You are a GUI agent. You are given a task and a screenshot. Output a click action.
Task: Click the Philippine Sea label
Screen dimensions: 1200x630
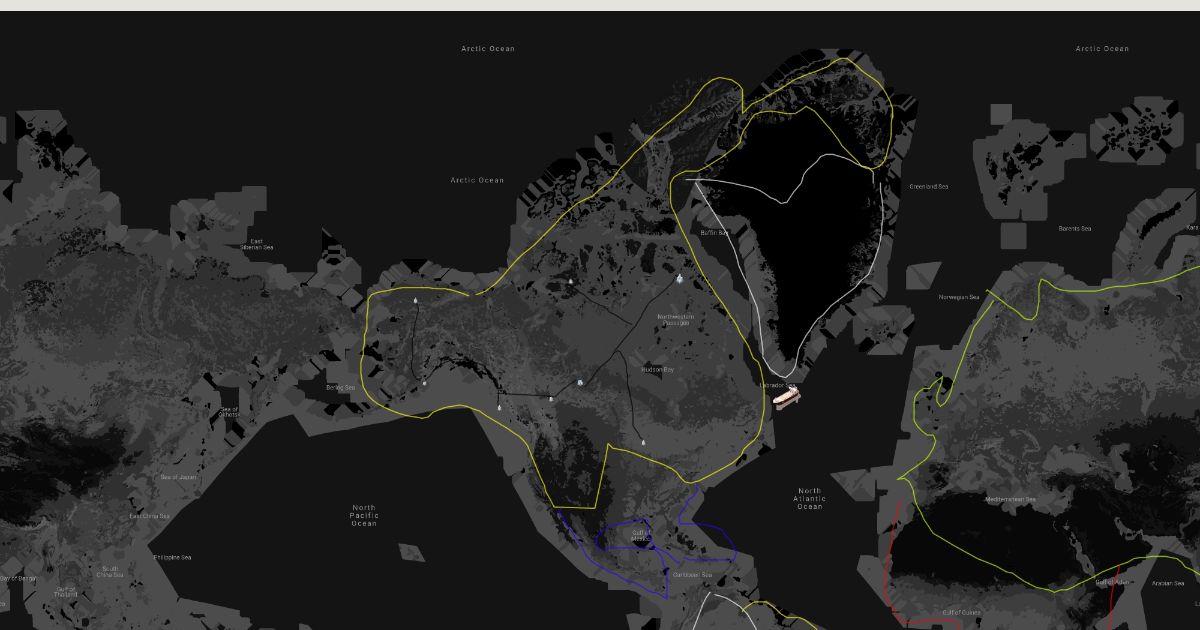coord(171,557)
